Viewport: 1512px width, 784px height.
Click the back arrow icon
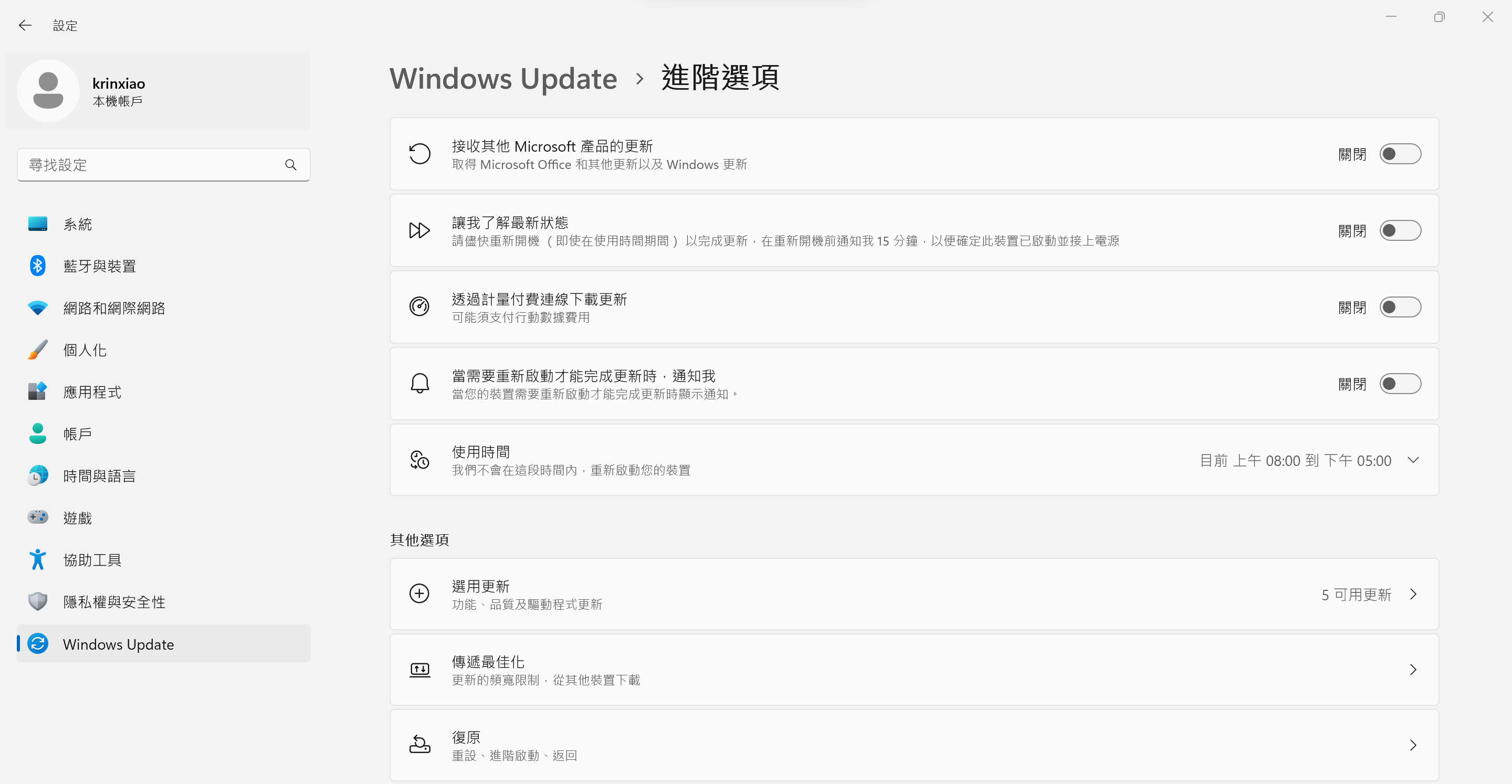click(25, 25)
